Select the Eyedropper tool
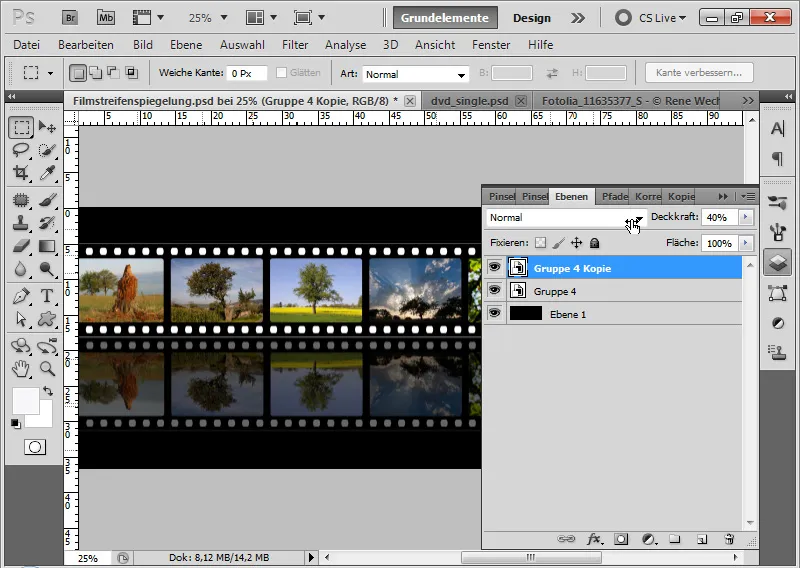 pyautogui.click(x=47, y=173)
